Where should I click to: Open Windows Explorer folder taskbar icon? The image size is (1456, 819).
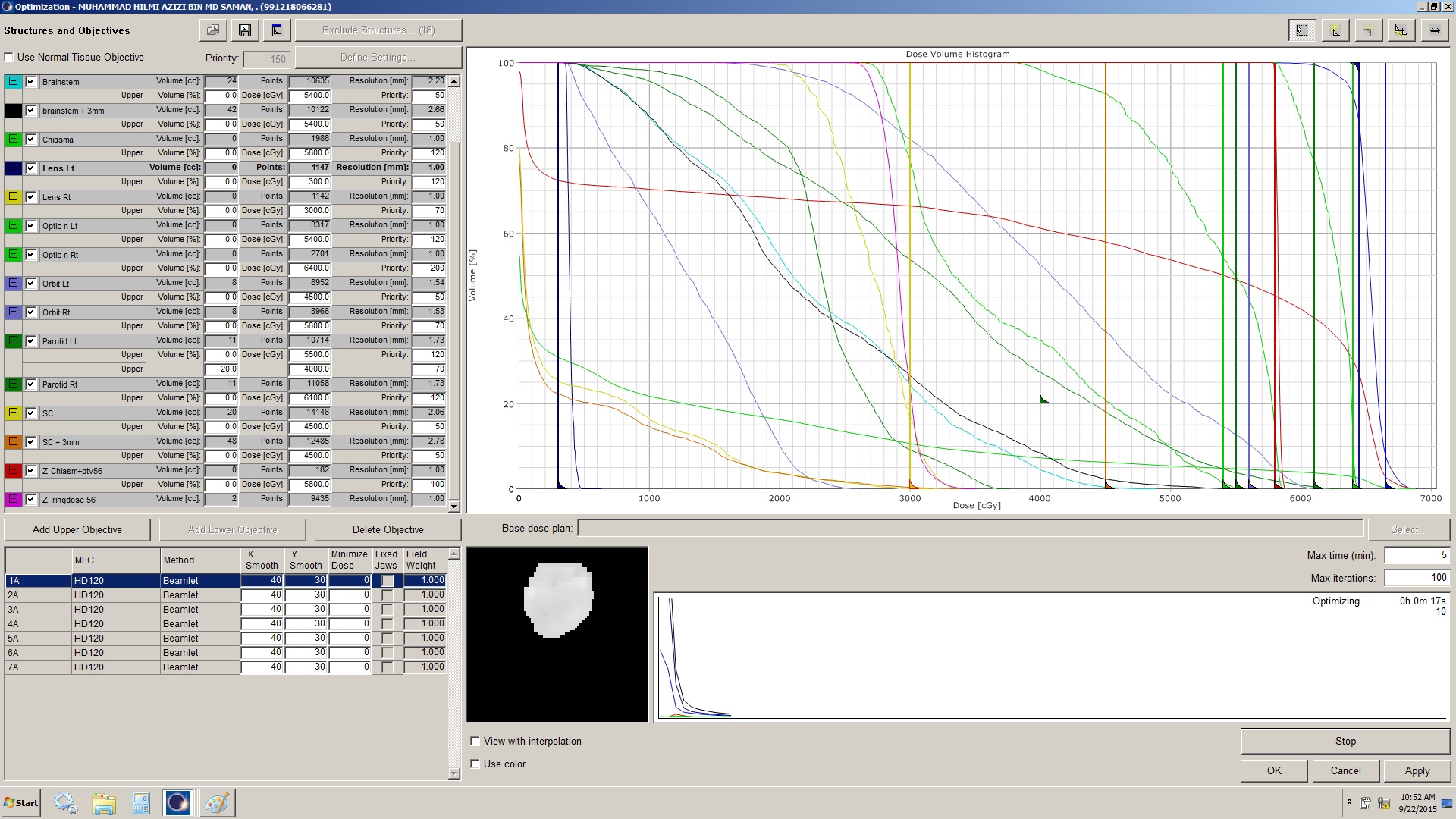(x=104, y=803)
